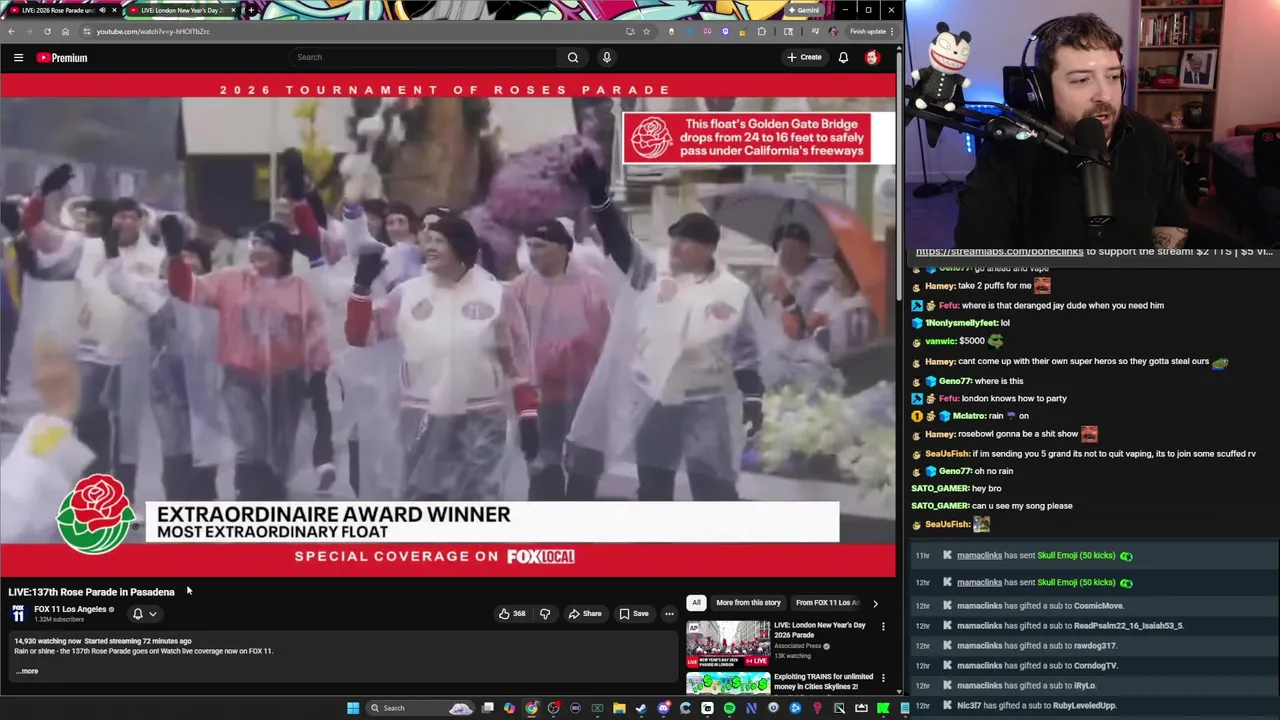The image size is (1280, 720).
Task: Switch to the London New Year's Day tab
Action: 181,10
